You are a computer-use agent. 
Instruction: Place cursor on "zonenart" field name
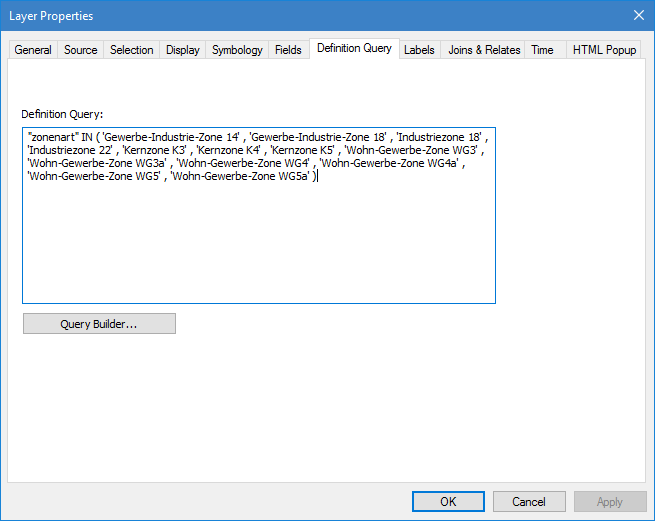(x=53, y=134)
